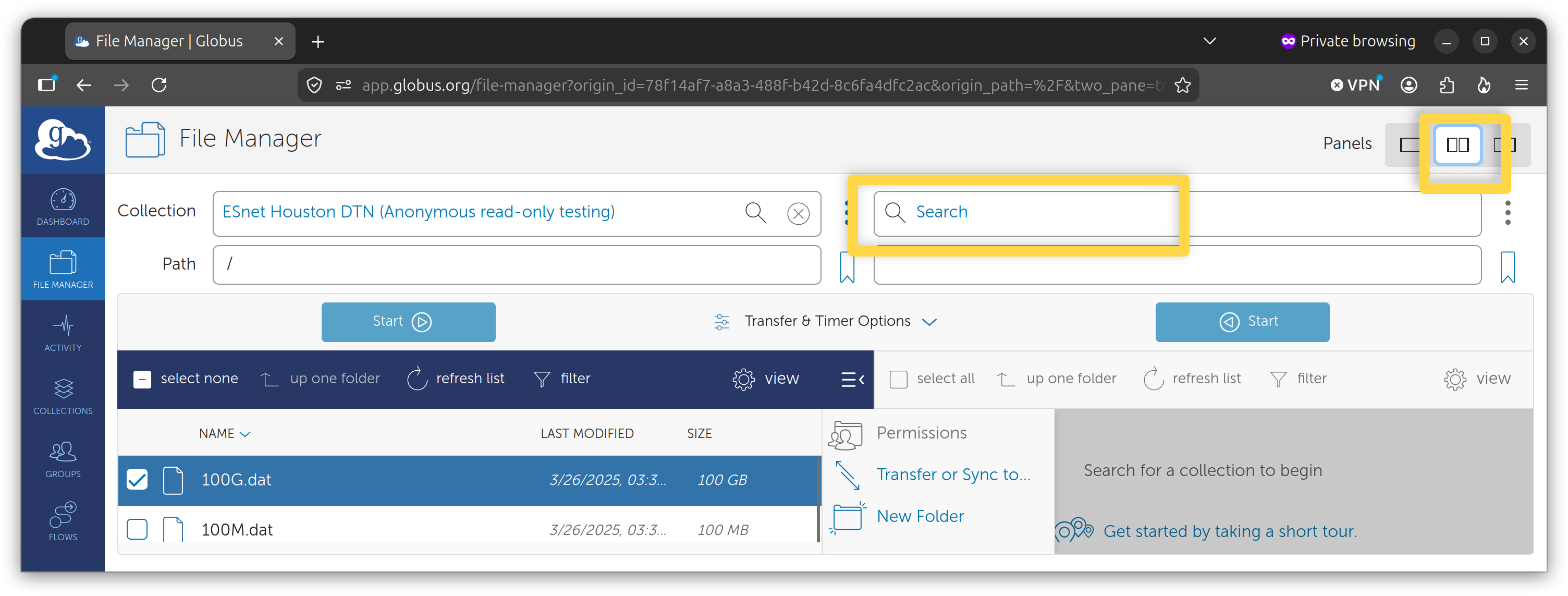The image size is (1568, 596).
Task: Open the short tour link
Action: [x=1230, y=531]
